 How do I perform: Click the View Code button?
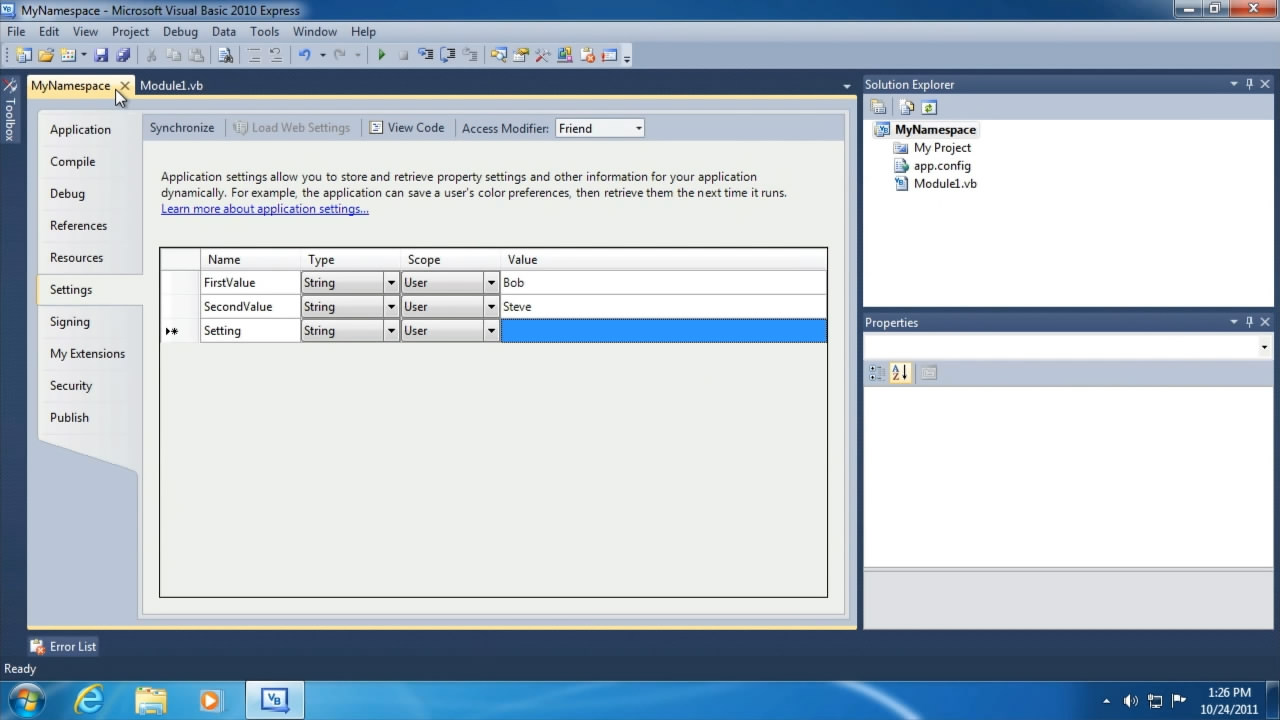click(407, 128)
